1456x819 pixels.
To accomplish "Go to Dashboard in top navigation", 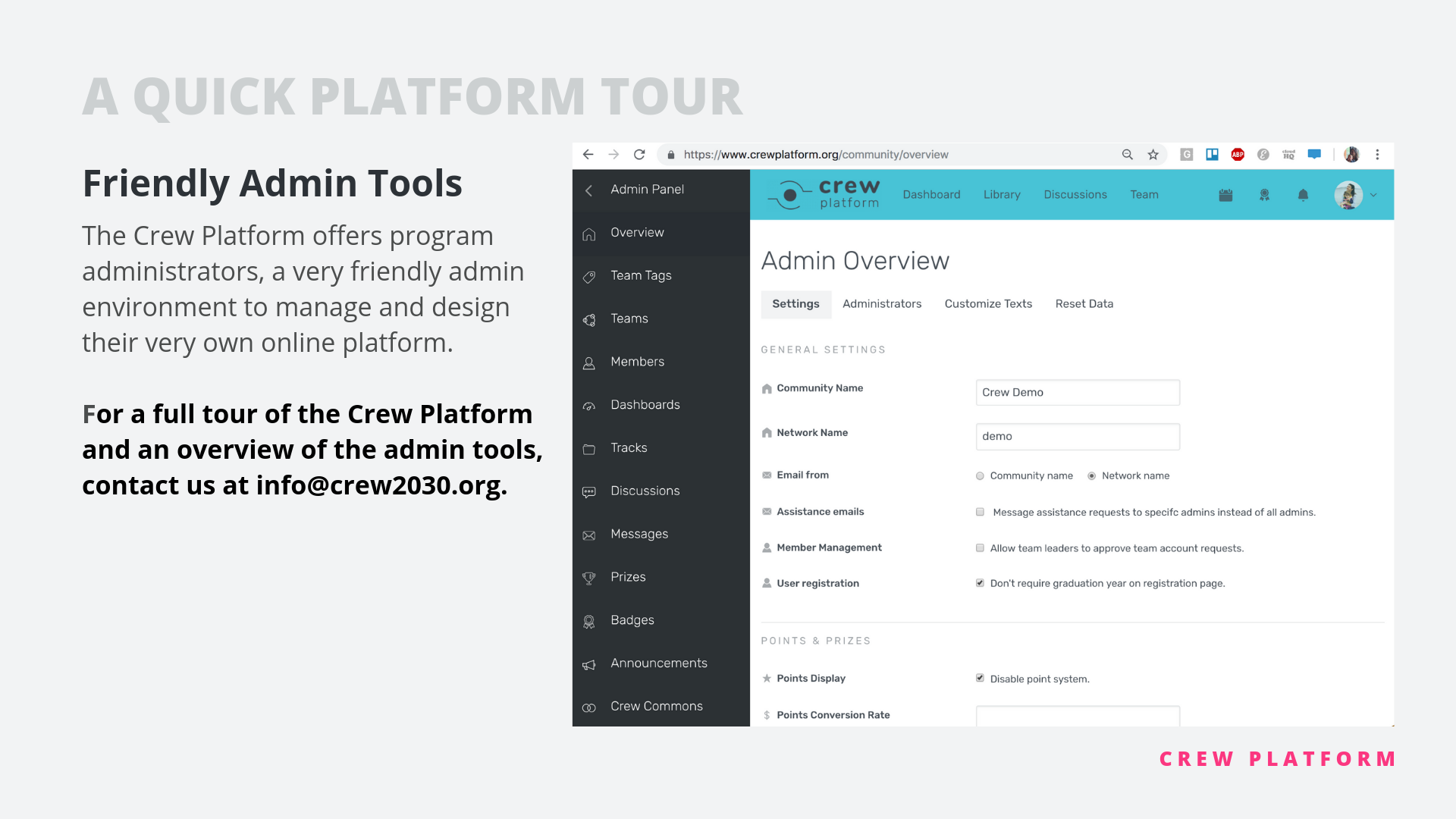I will [x=931, y=195].
